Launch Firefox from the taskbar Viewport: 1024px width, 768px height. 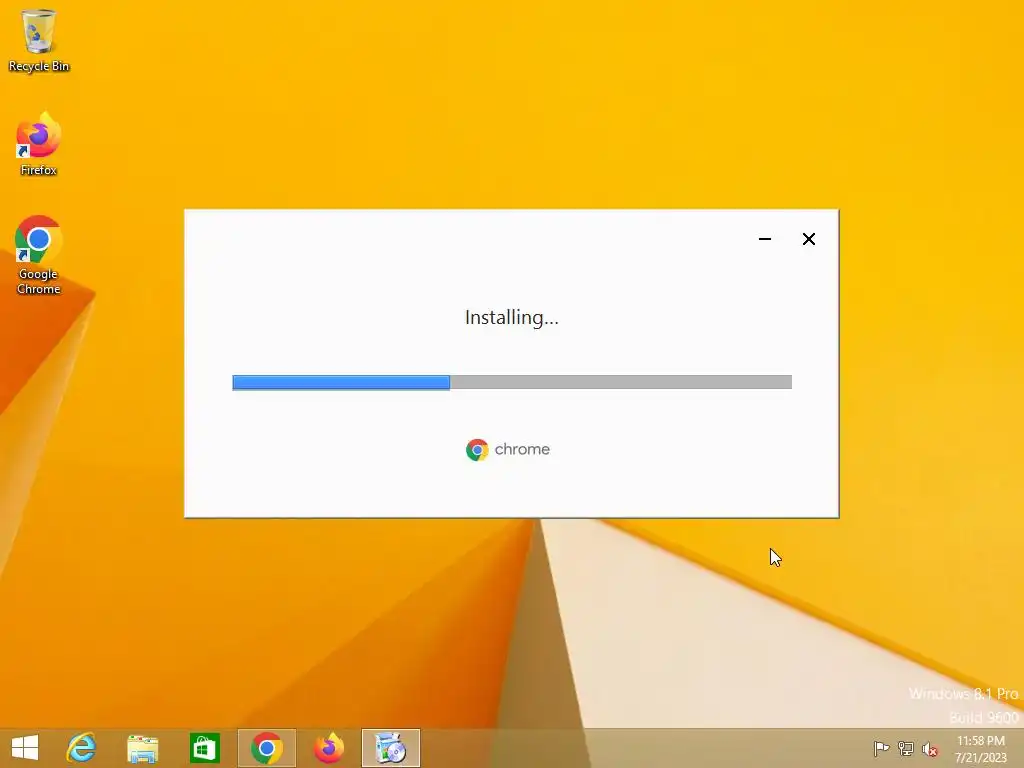(328, 748)
